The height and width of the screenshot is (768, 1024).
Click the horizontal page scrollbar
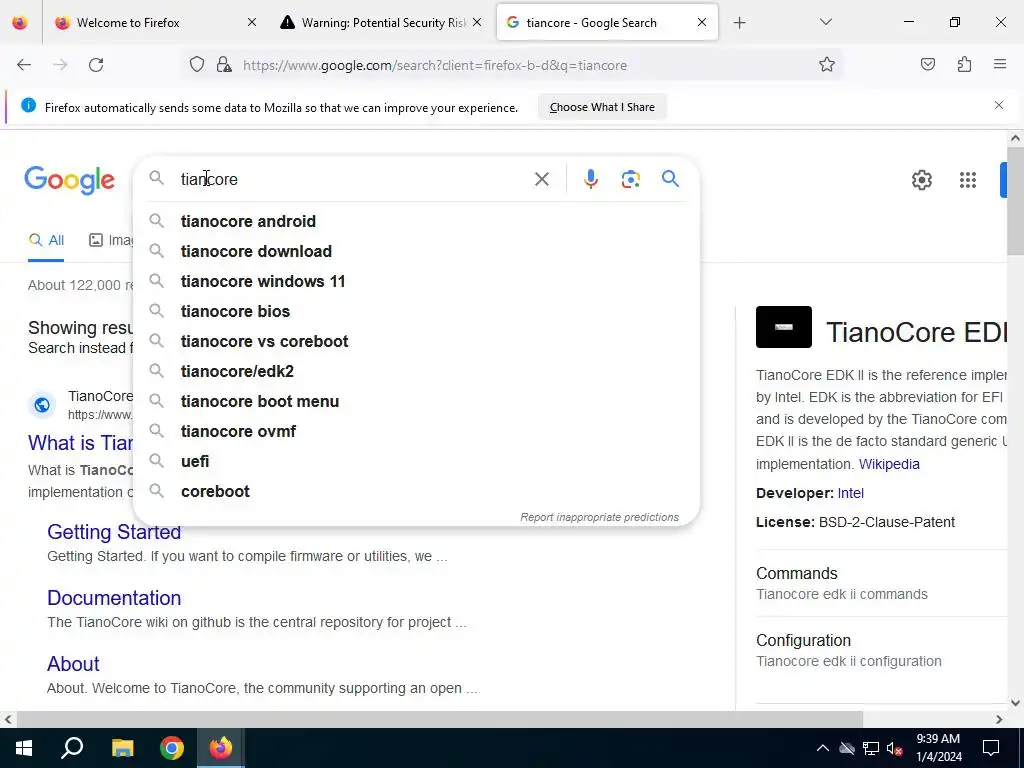point(440,719)
